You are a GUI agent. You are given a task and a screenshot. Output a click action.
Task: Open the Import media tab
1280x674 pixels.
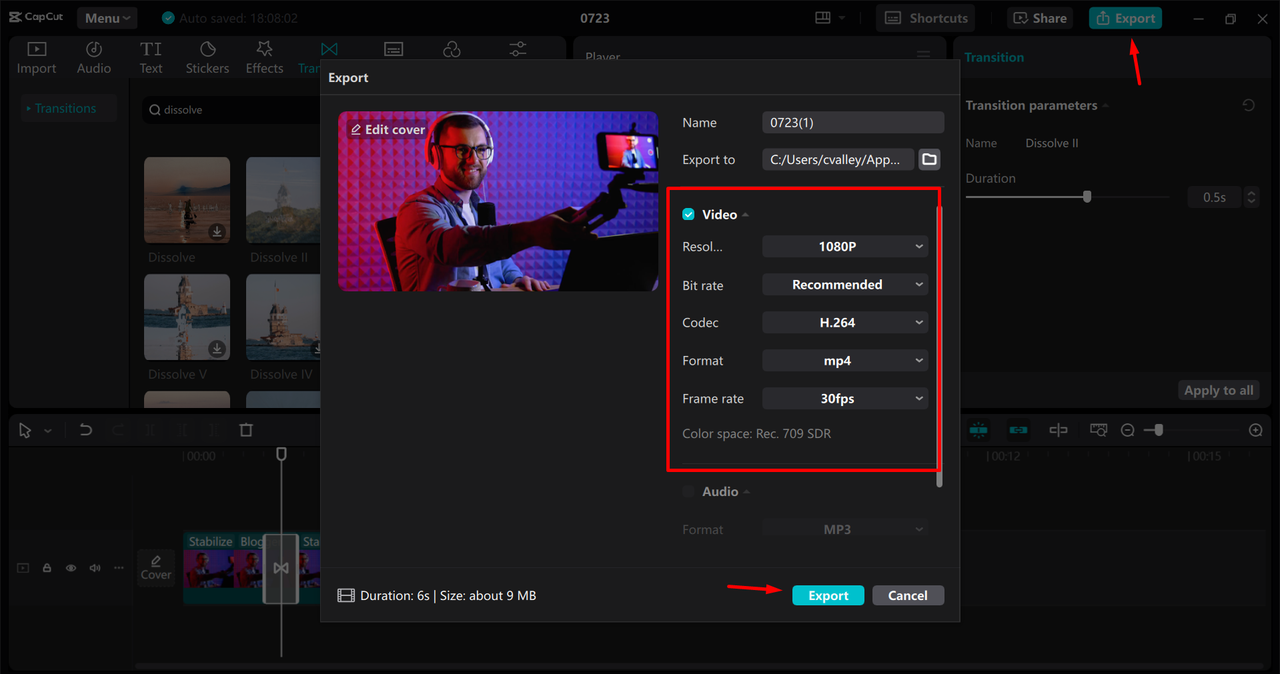36,58
